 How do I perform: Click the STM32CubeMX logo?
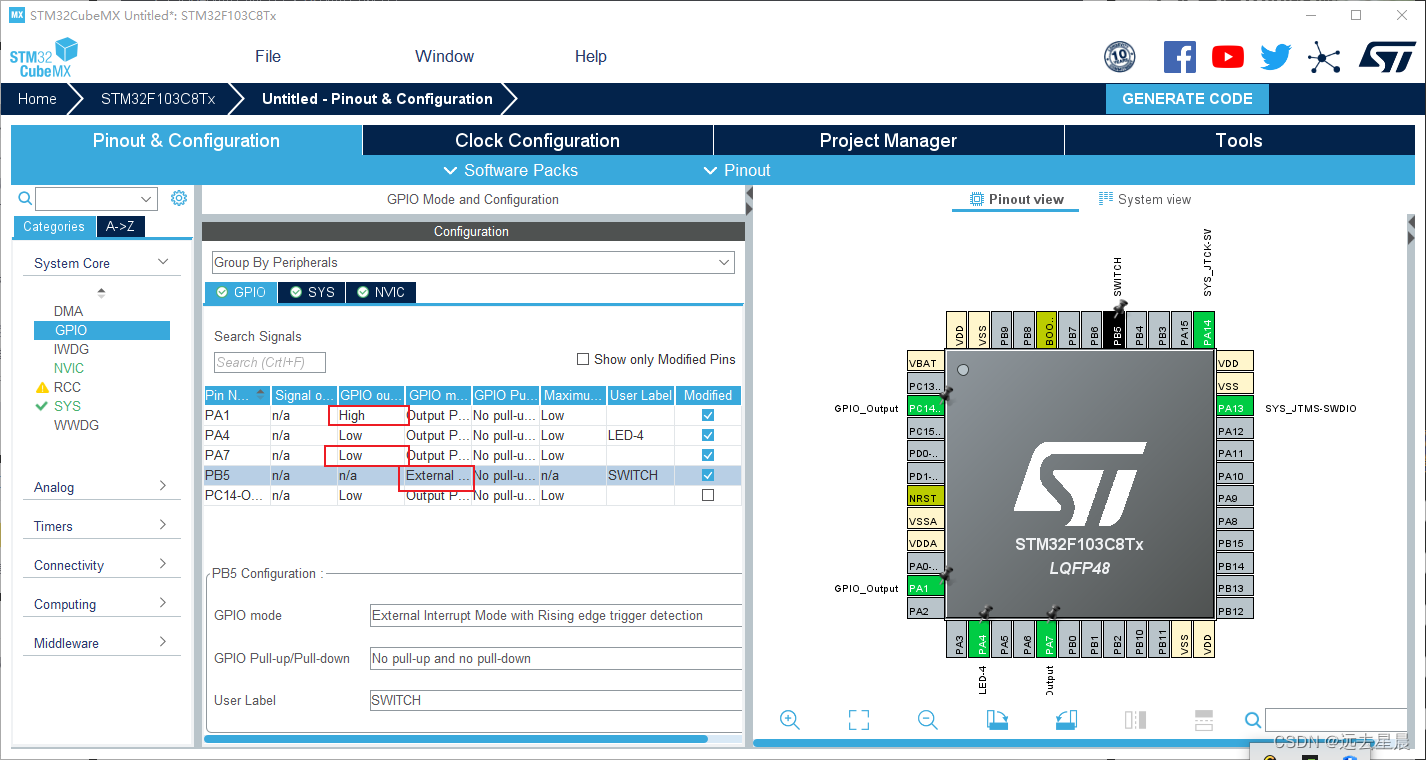44,58
